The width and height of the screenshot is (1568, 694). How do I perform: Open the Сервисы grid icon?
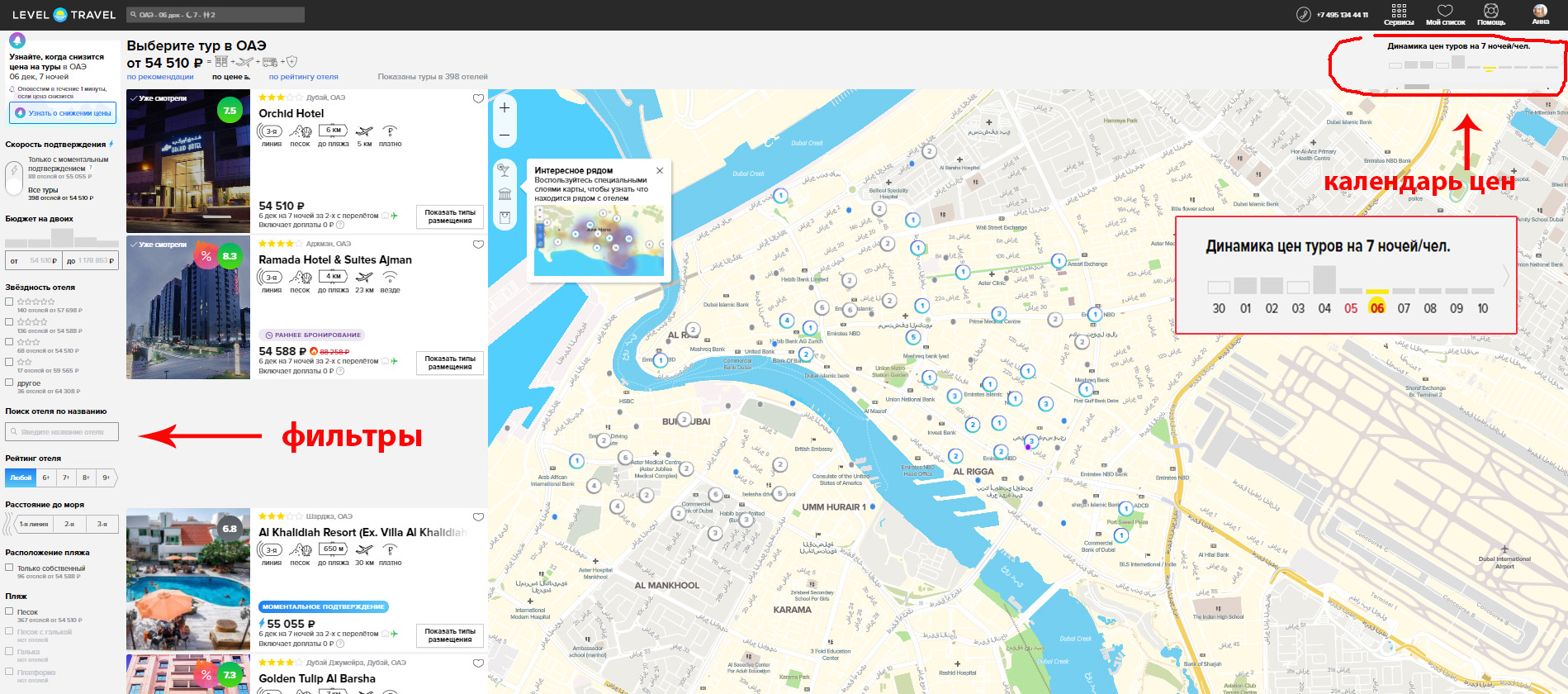(x=1399, y=11)
